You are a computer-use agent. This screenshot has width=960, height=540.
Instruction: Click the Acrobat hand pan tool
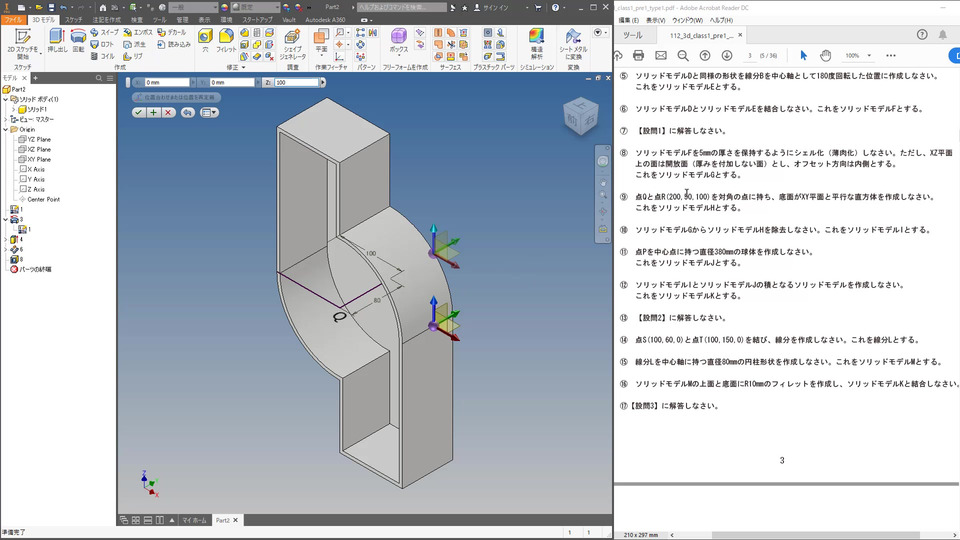825,56
